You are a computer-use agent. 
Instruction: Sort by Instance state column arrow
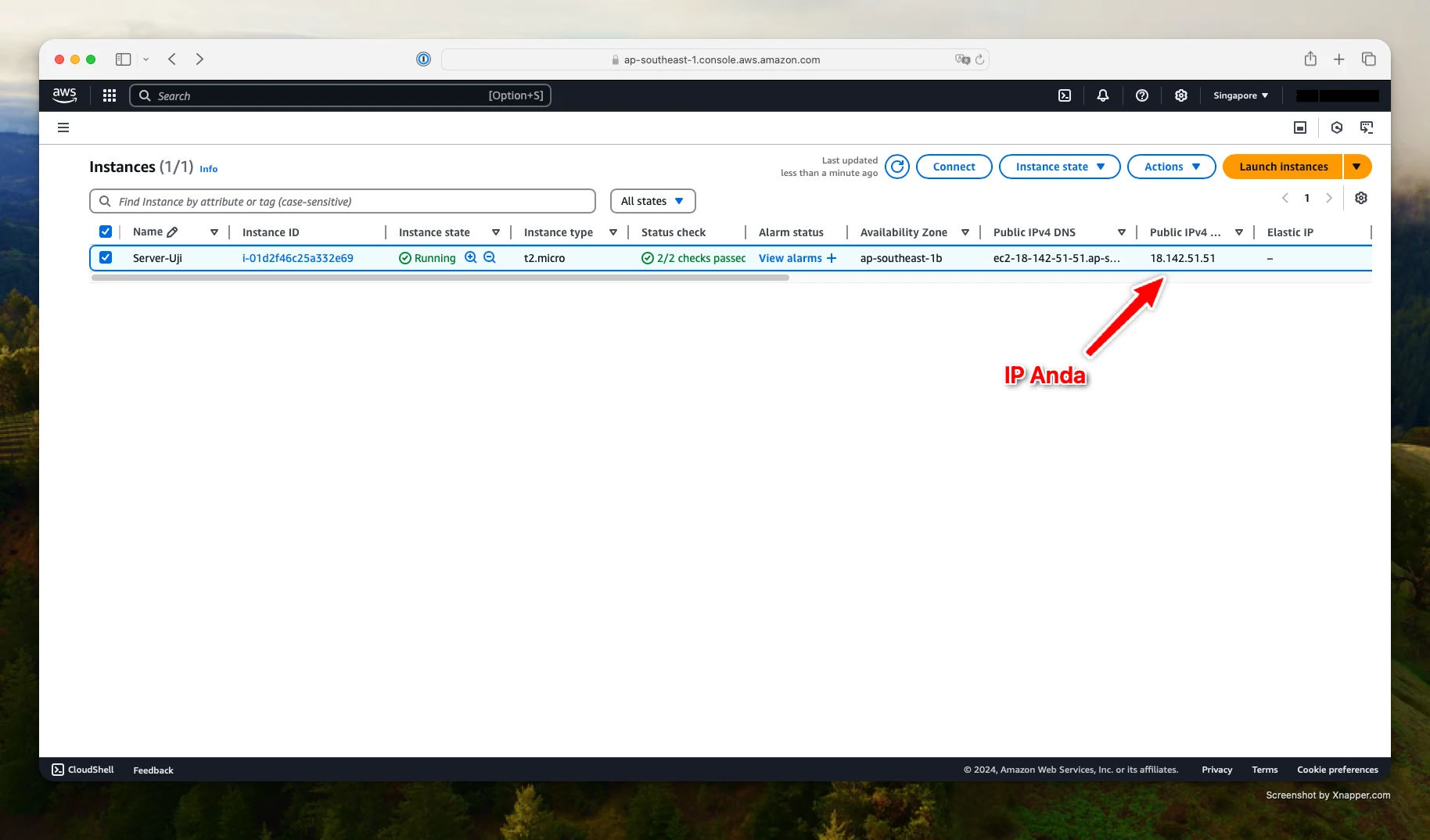[x=496, y=232]
